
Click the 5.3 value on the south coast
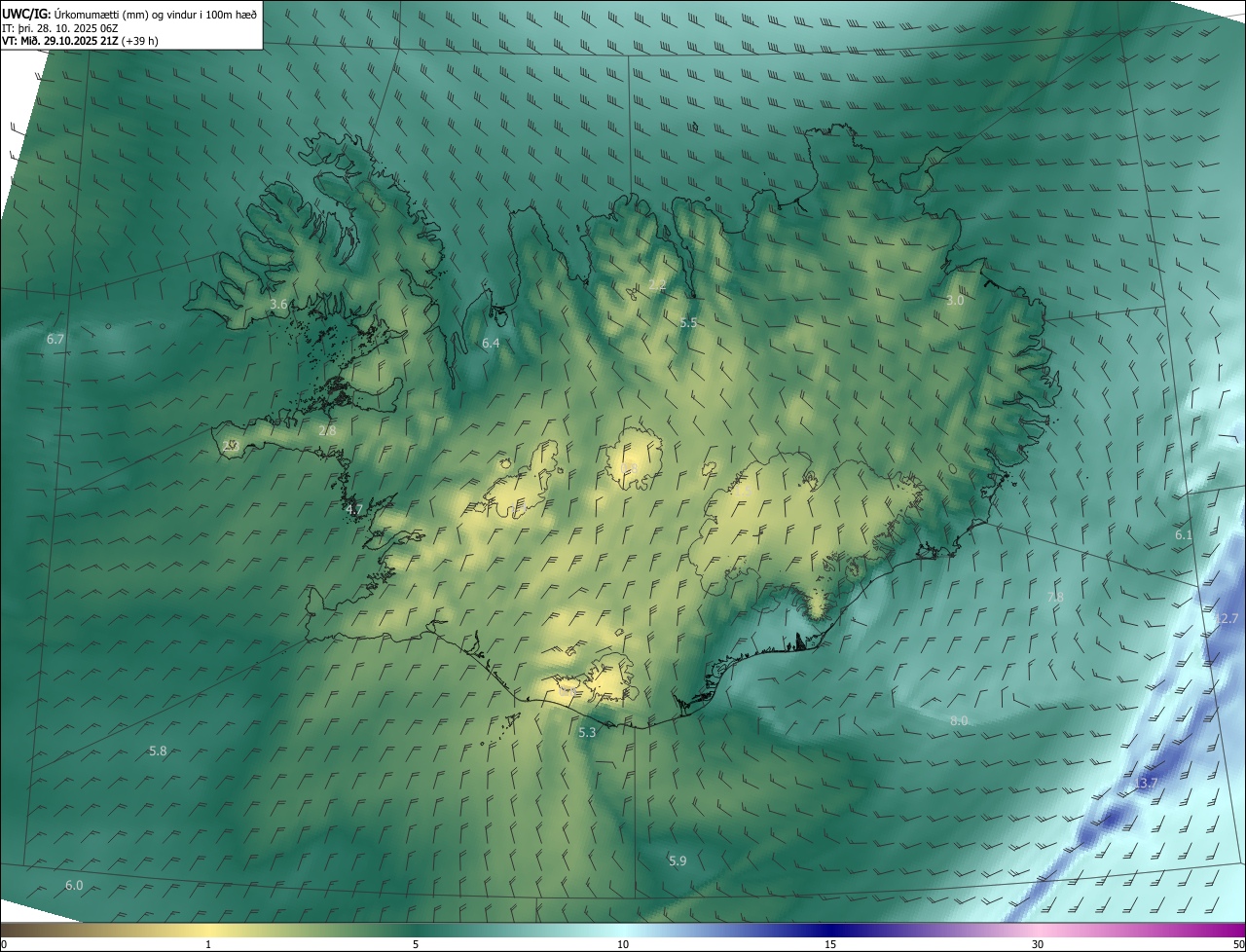point(587,732)
